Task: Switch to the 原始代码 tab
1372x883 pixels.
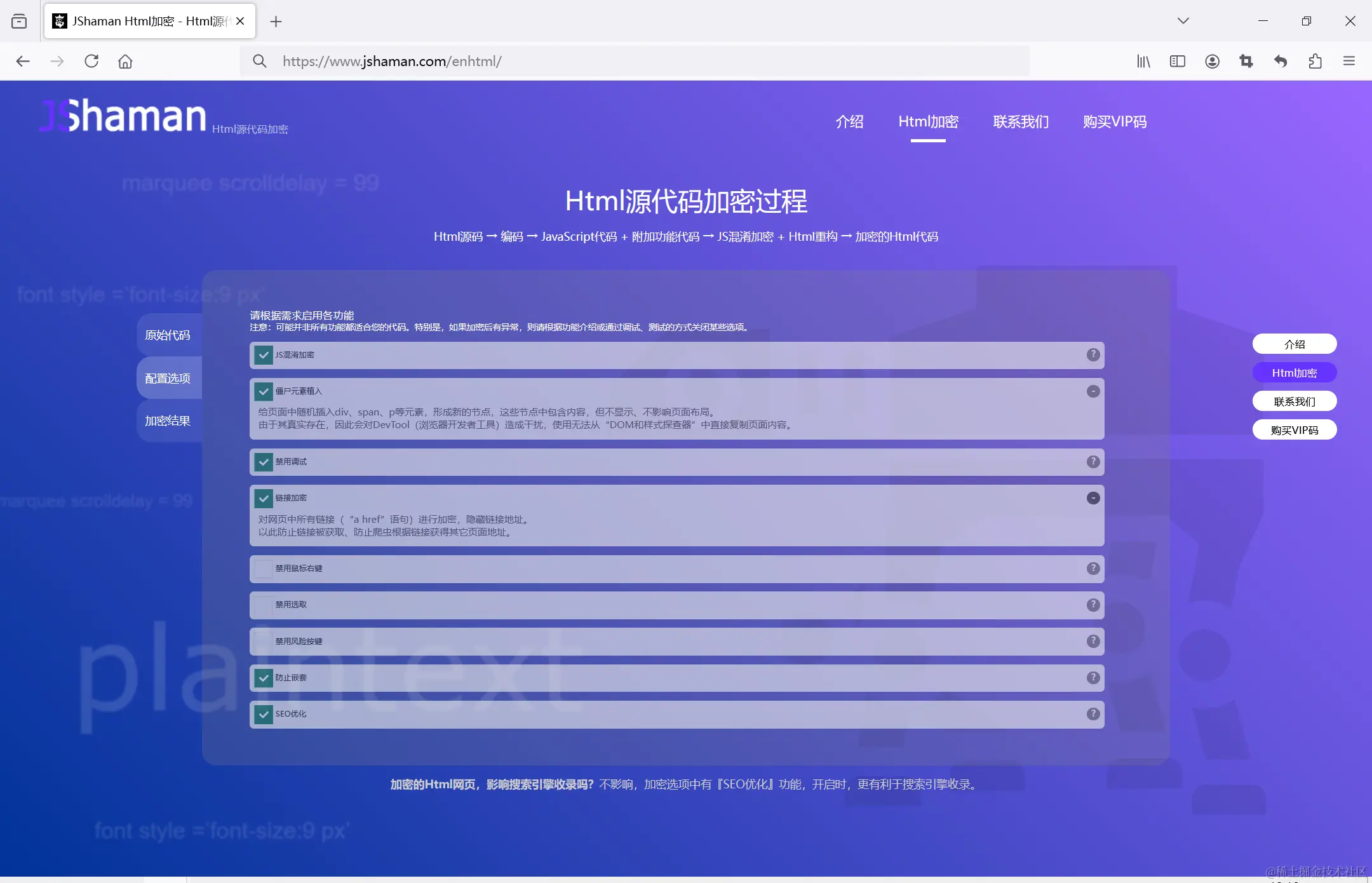Action: point(168,335)
